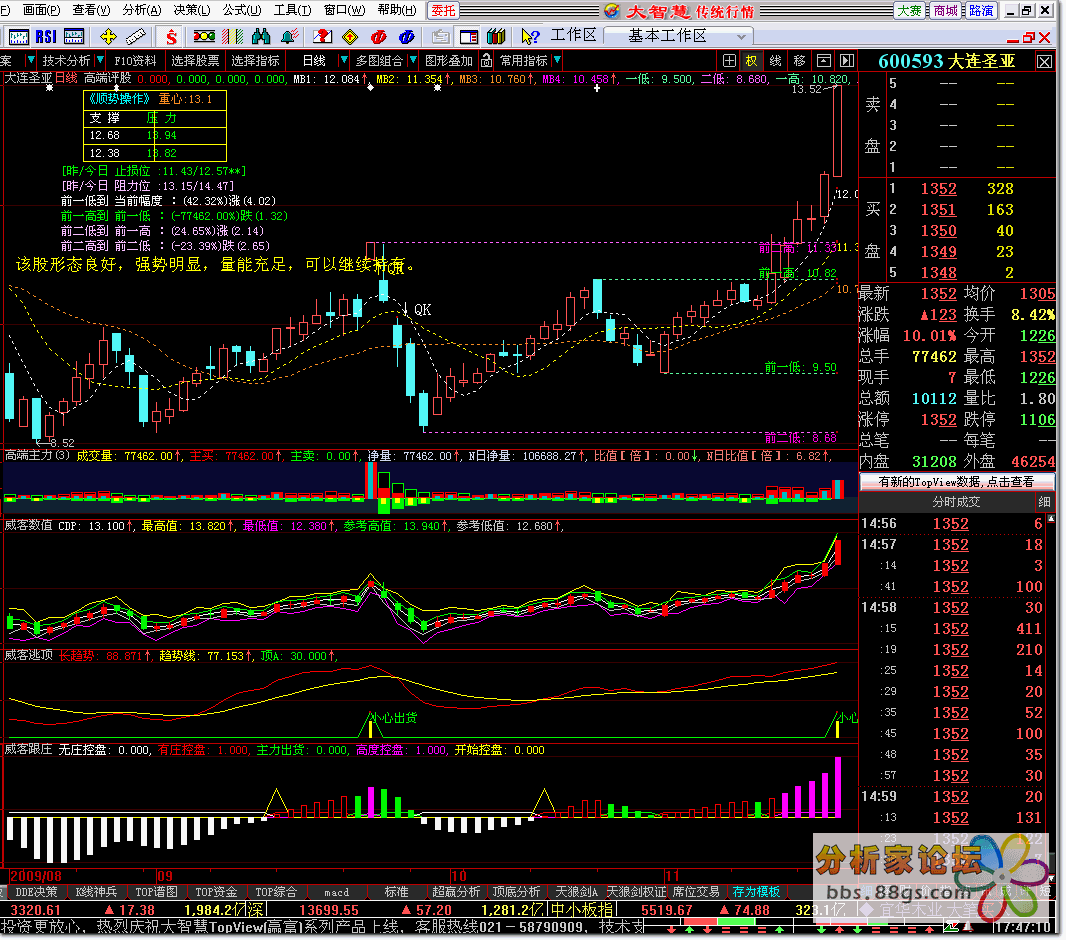Click the 有新的TopView数据,点击查看 button
The image size is (1066, 940).
(x=957, y=482)
